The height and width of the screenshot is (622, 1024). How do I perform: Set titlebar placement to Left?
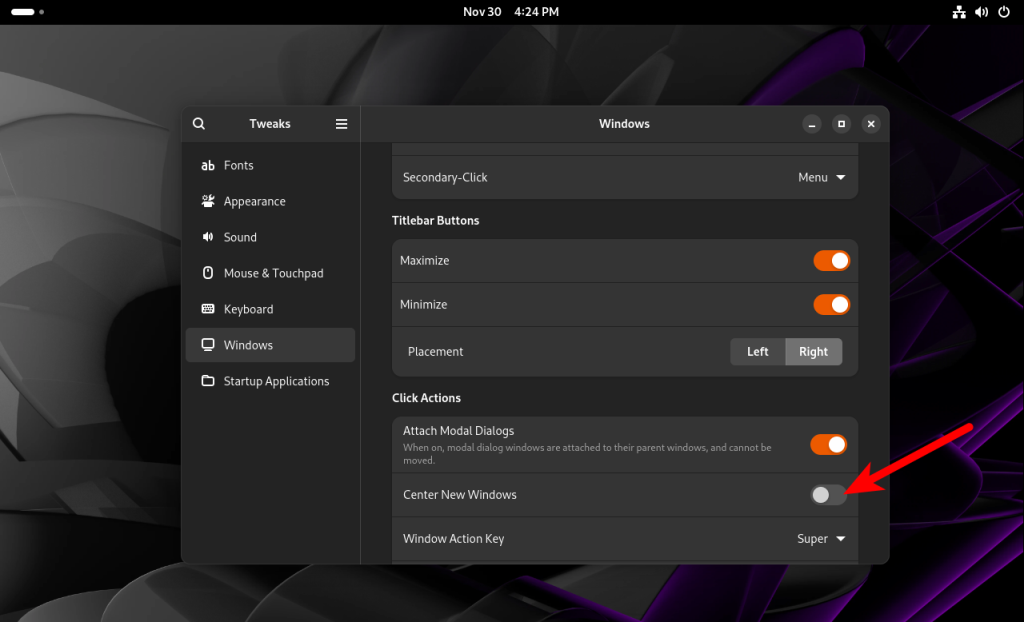point(758,352)
